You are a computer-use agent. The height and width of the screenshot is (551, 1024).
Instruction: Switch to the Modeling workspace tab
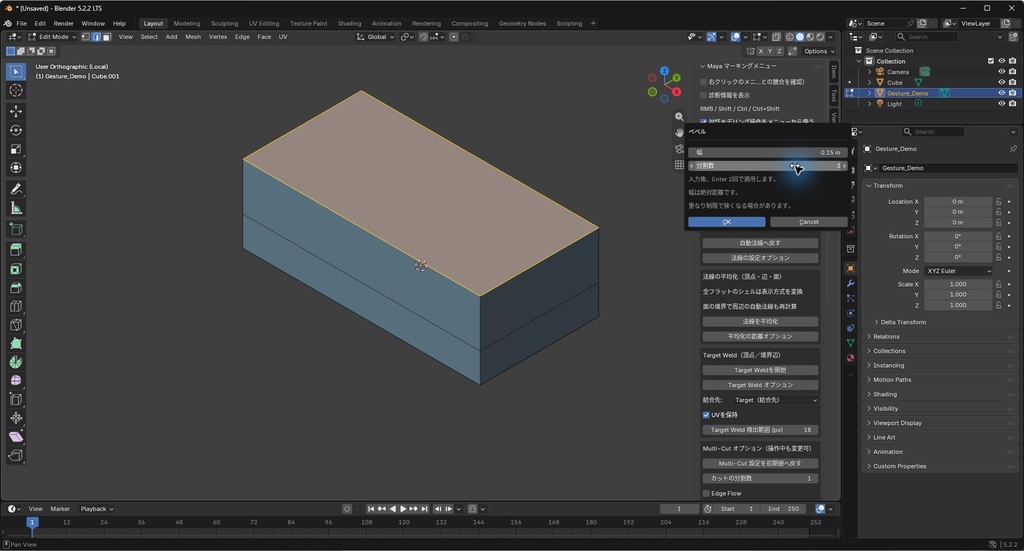(x=187, y=24)
